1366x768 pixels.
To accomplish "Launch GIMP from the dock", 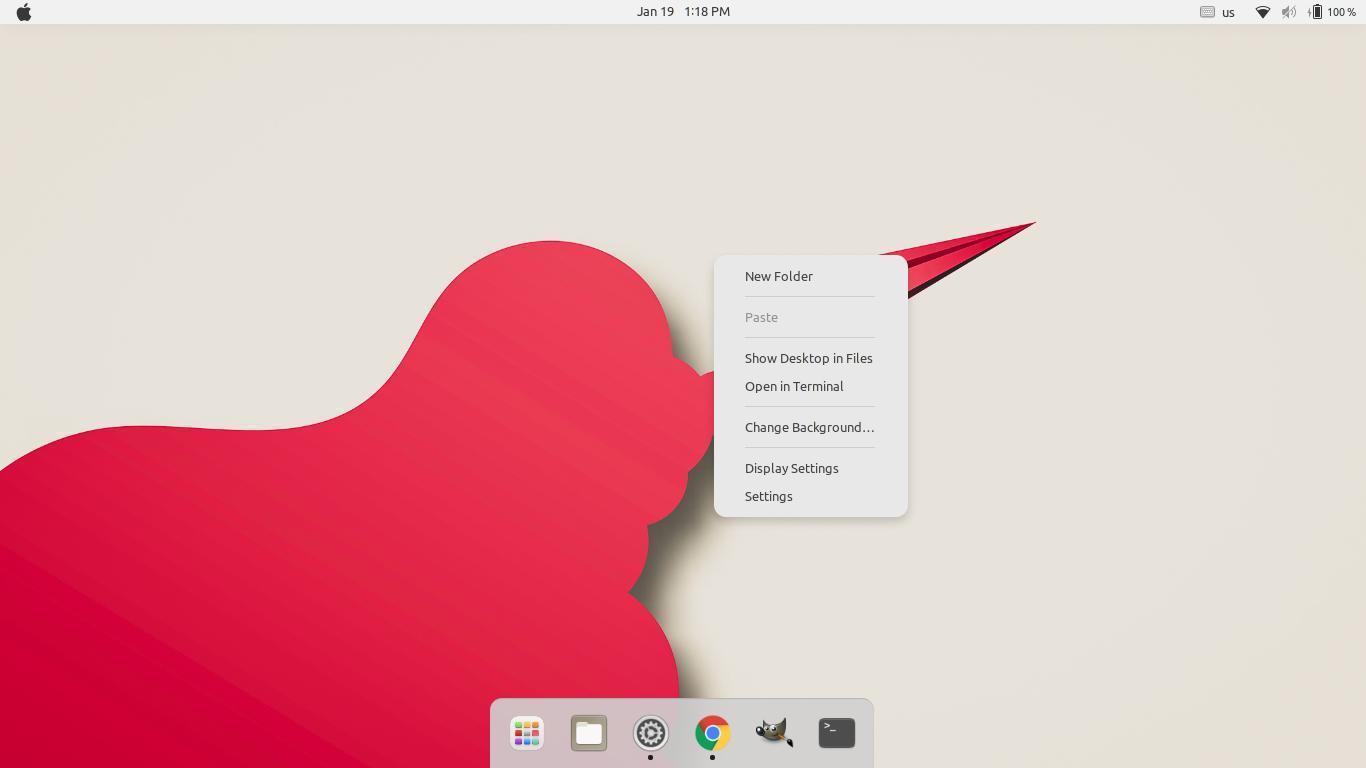I will (x=774, y=733).
